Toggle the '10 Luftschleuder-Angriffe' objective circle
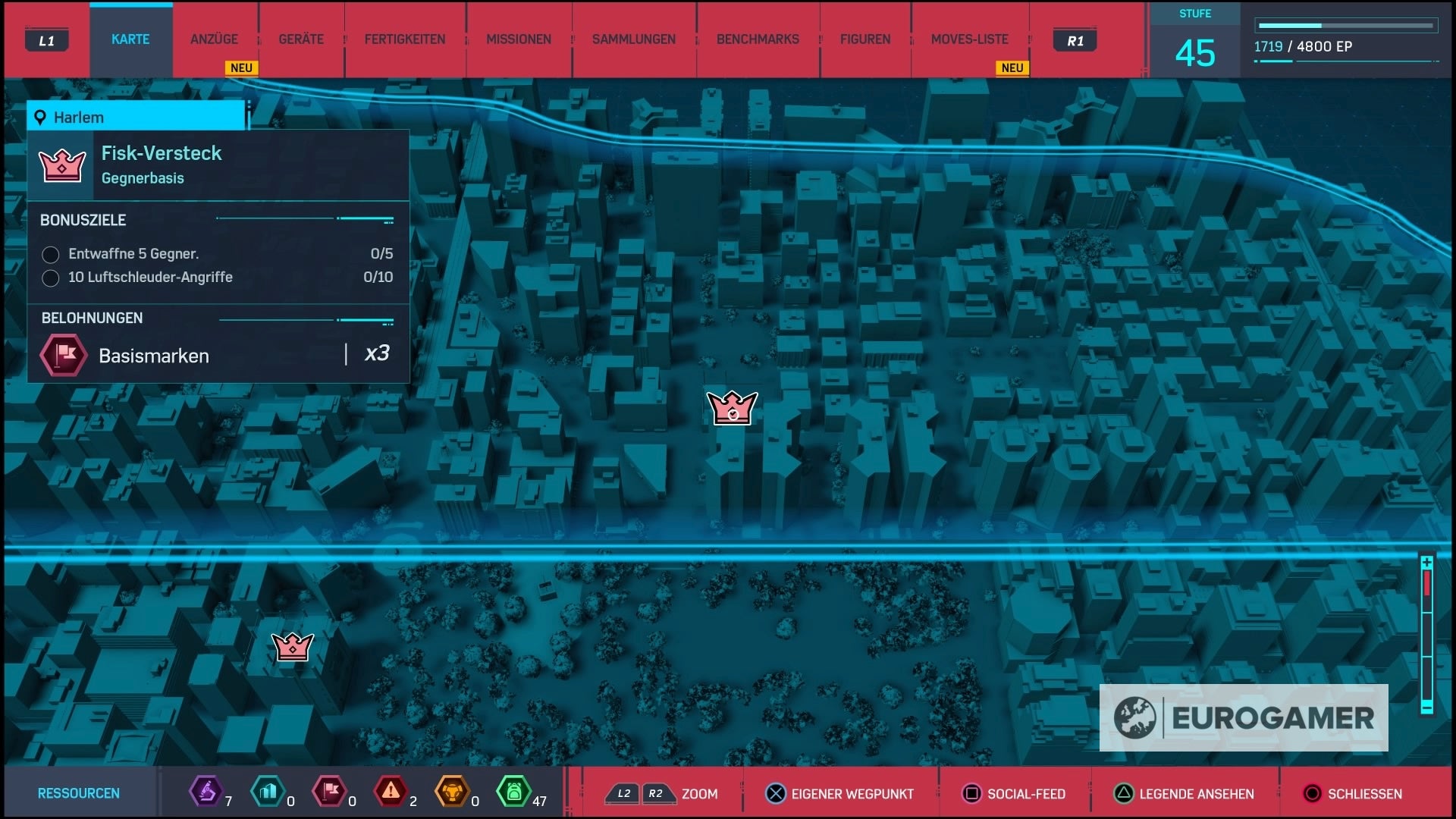This screenshot has width=1456, height=819. (x=51, y=278)
